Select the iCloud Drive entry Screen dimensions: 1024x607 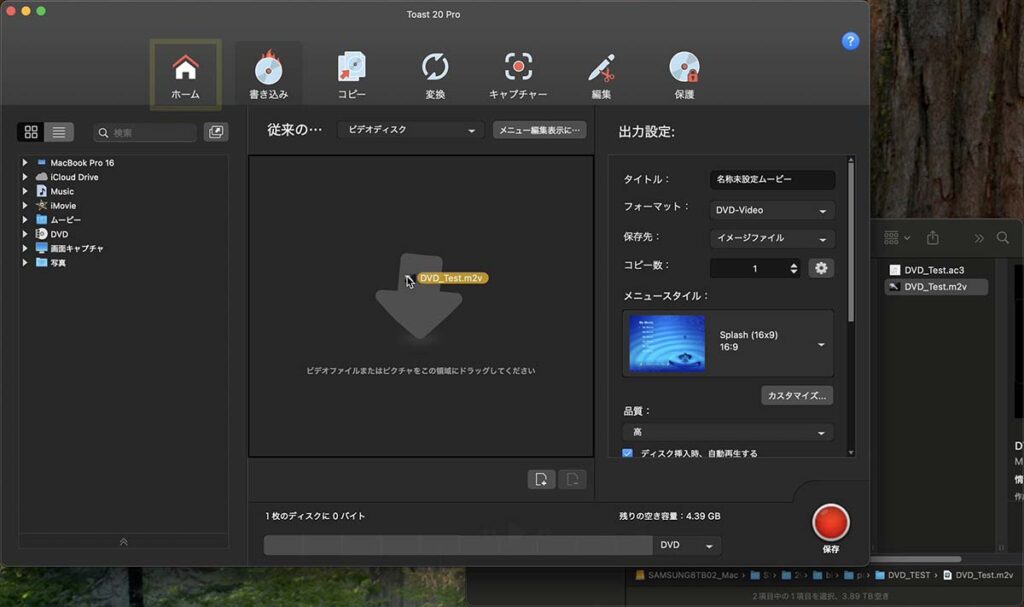point(74,177)
